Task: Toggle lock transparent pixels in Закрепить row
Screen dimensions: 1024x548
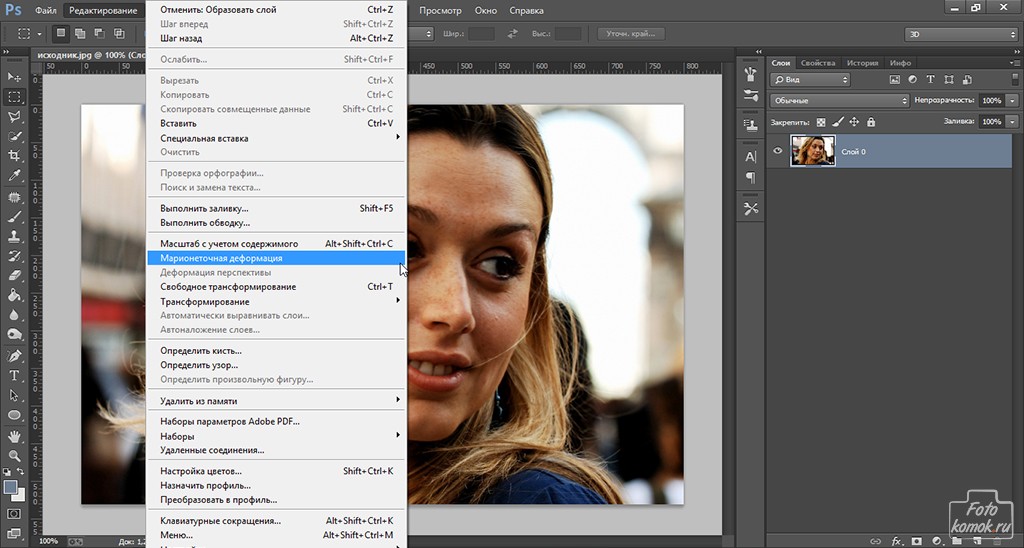Action: coord(822,122)
